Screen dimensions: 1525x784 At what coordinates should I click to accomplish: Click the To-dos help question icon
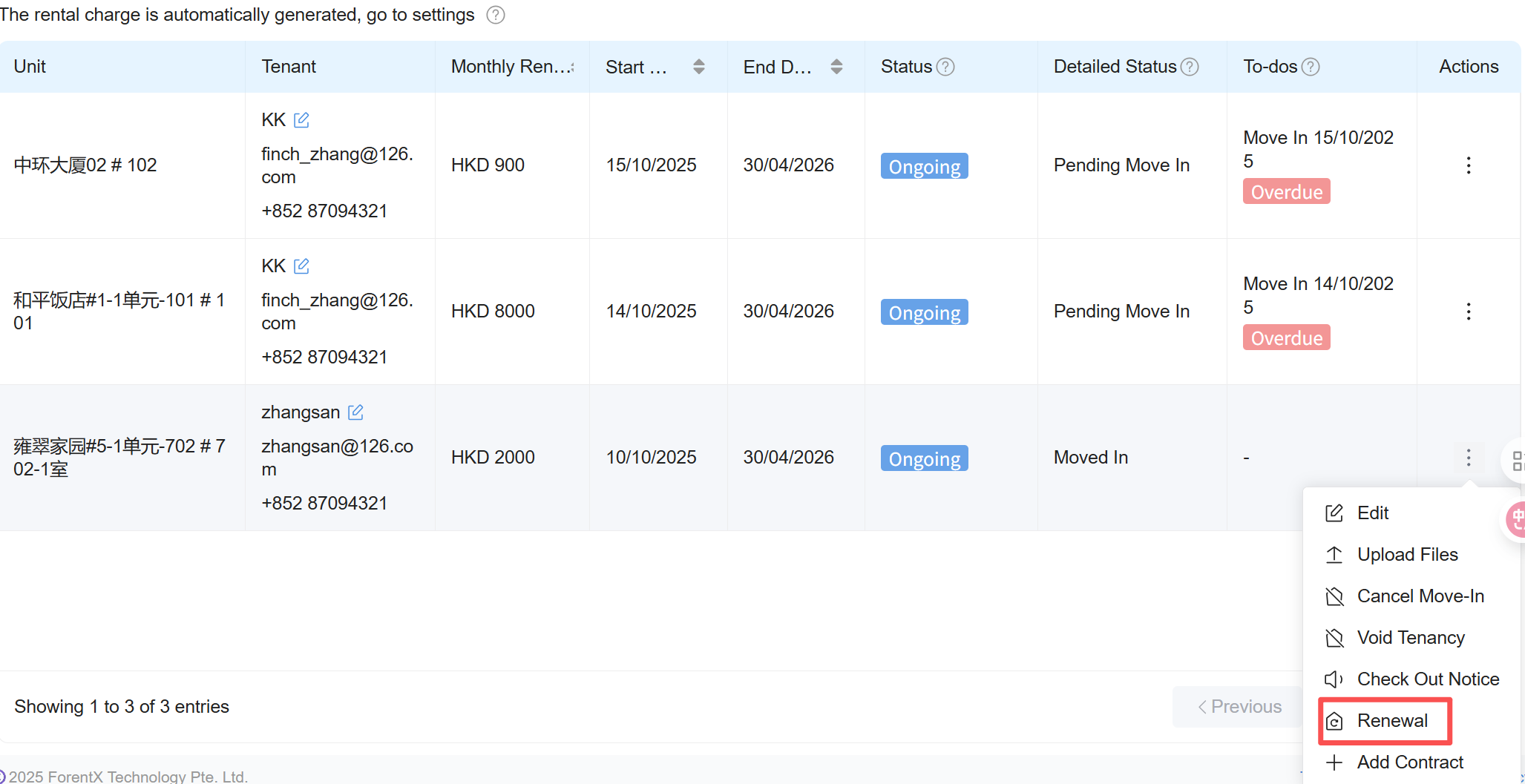point(1311,67)
